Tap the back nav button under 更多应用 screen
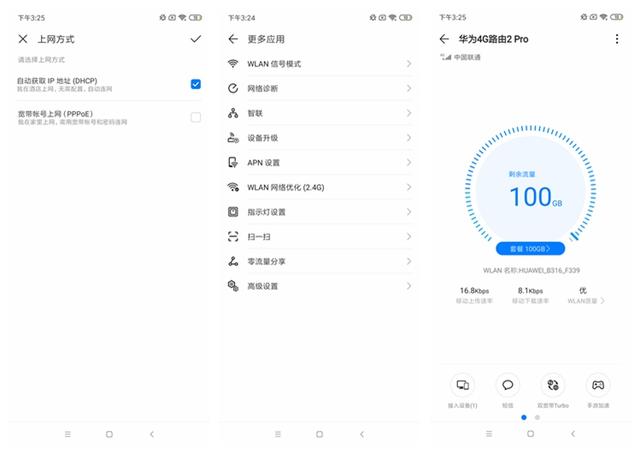 pos(362,434)
